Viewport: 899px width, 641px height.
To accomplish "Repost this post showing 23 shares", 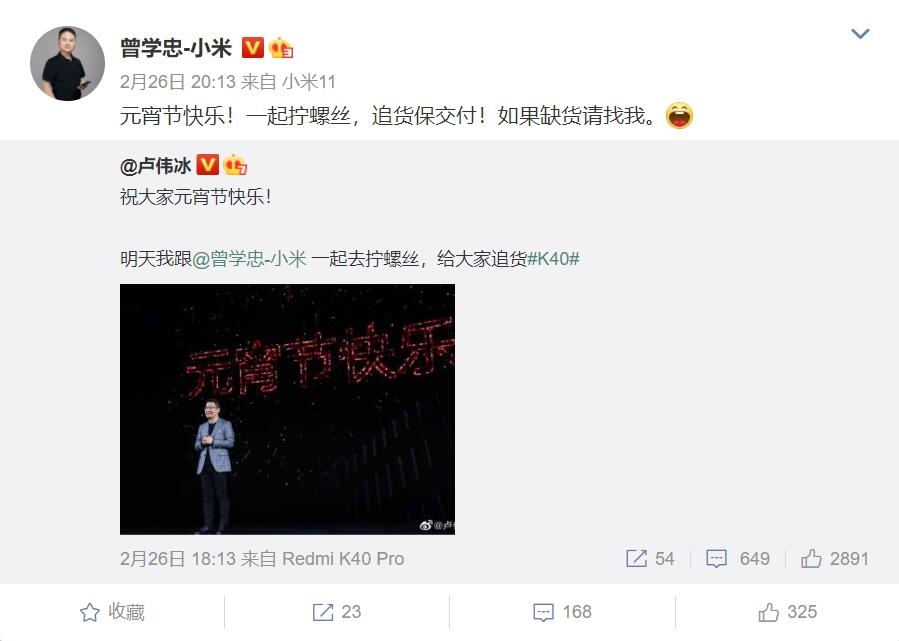I will 337,612.
